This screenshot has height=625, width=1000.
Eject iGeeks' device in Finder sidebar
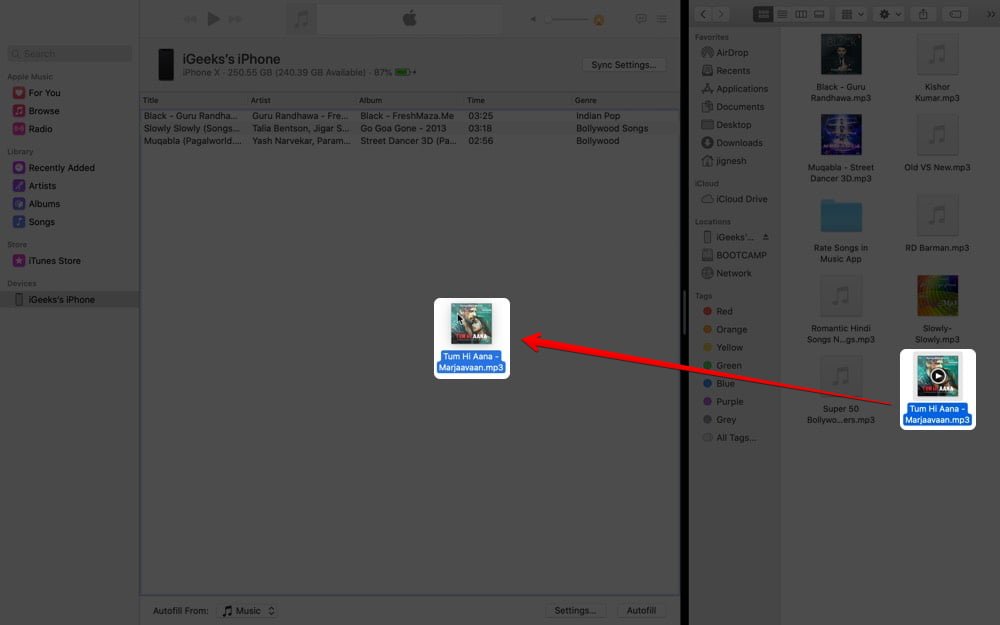point(765,237)
